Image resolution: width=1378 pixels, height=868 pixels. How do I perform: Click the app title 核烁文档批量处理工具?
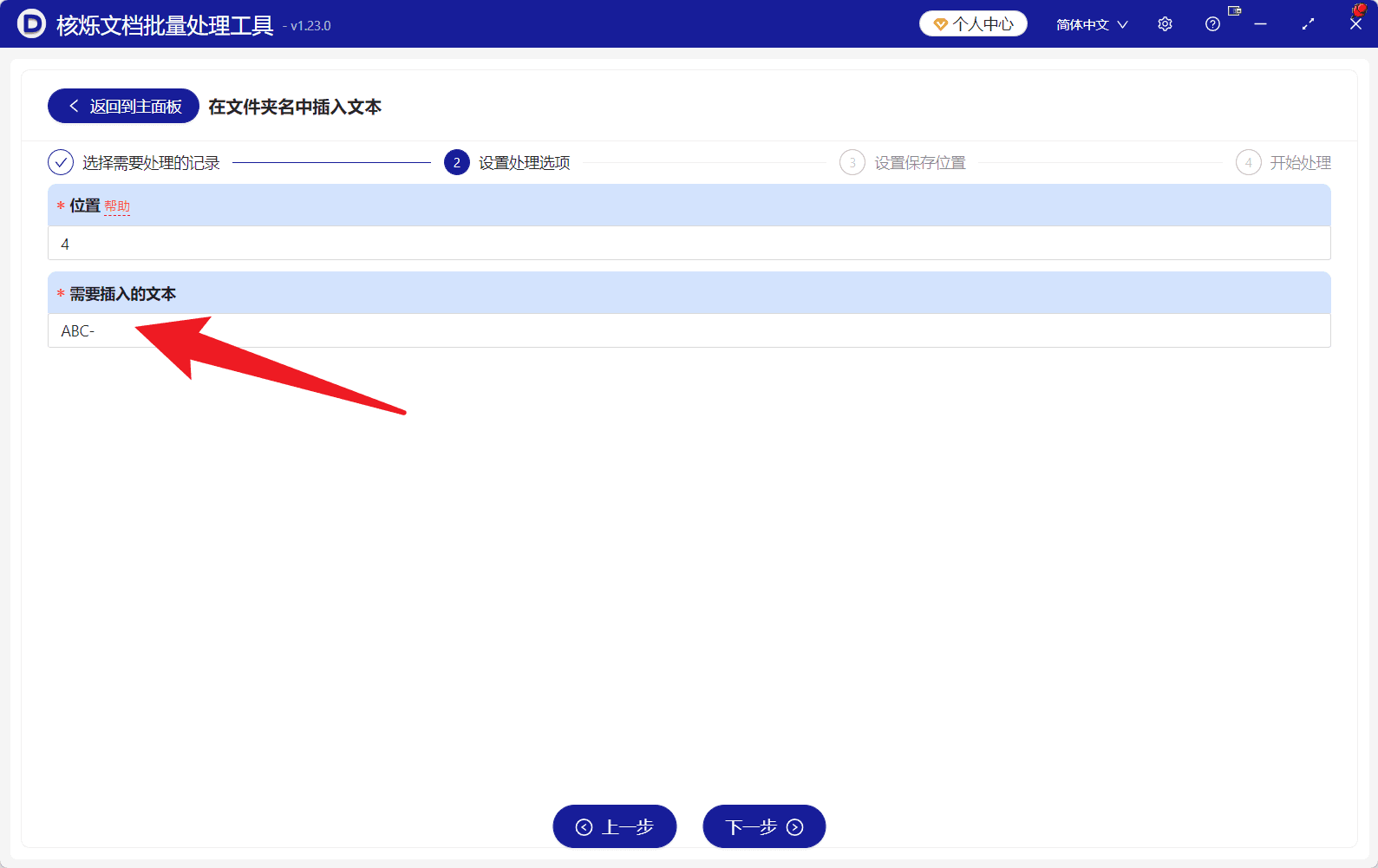(x=165, y=25)
